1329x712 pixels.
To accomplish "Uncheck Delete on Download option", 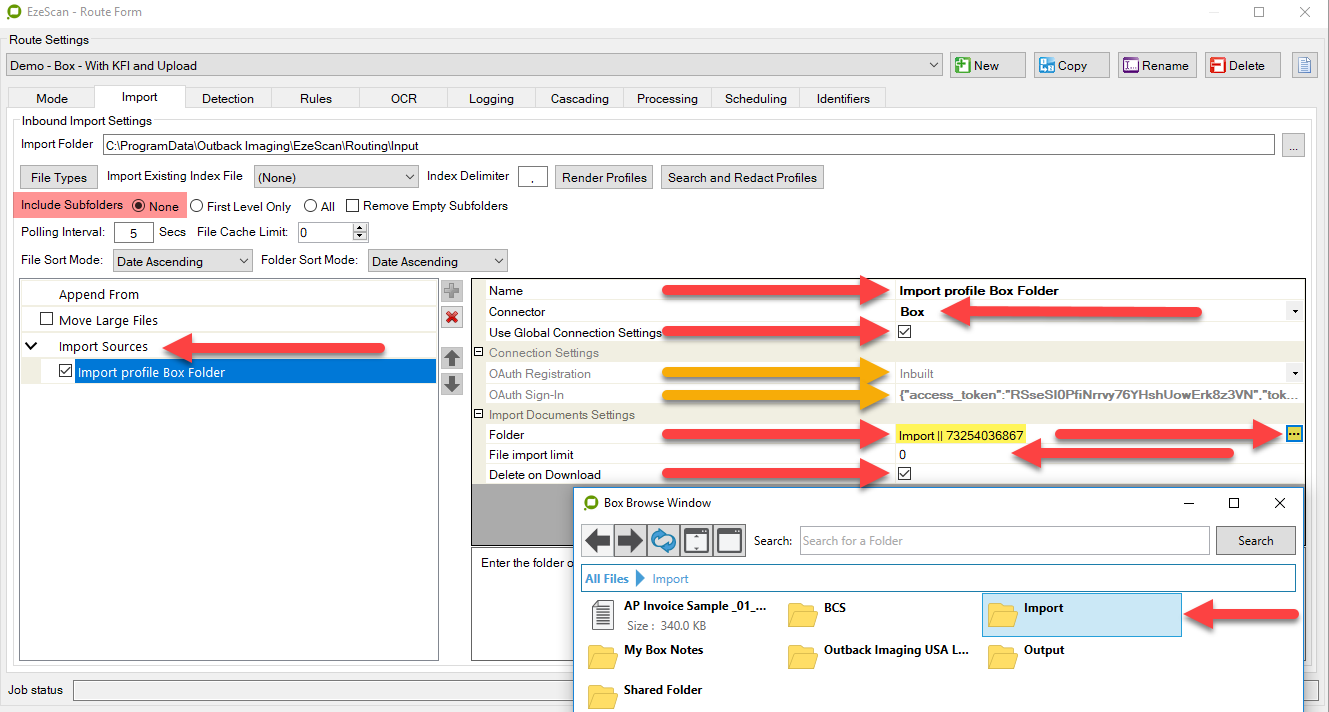I will 905,474.
